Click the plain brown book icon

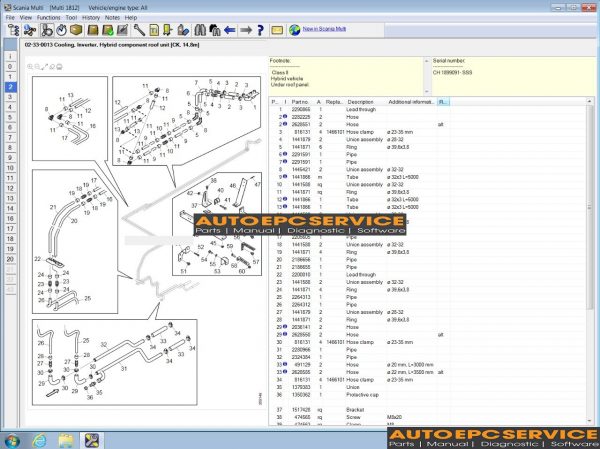click(93, 30)
